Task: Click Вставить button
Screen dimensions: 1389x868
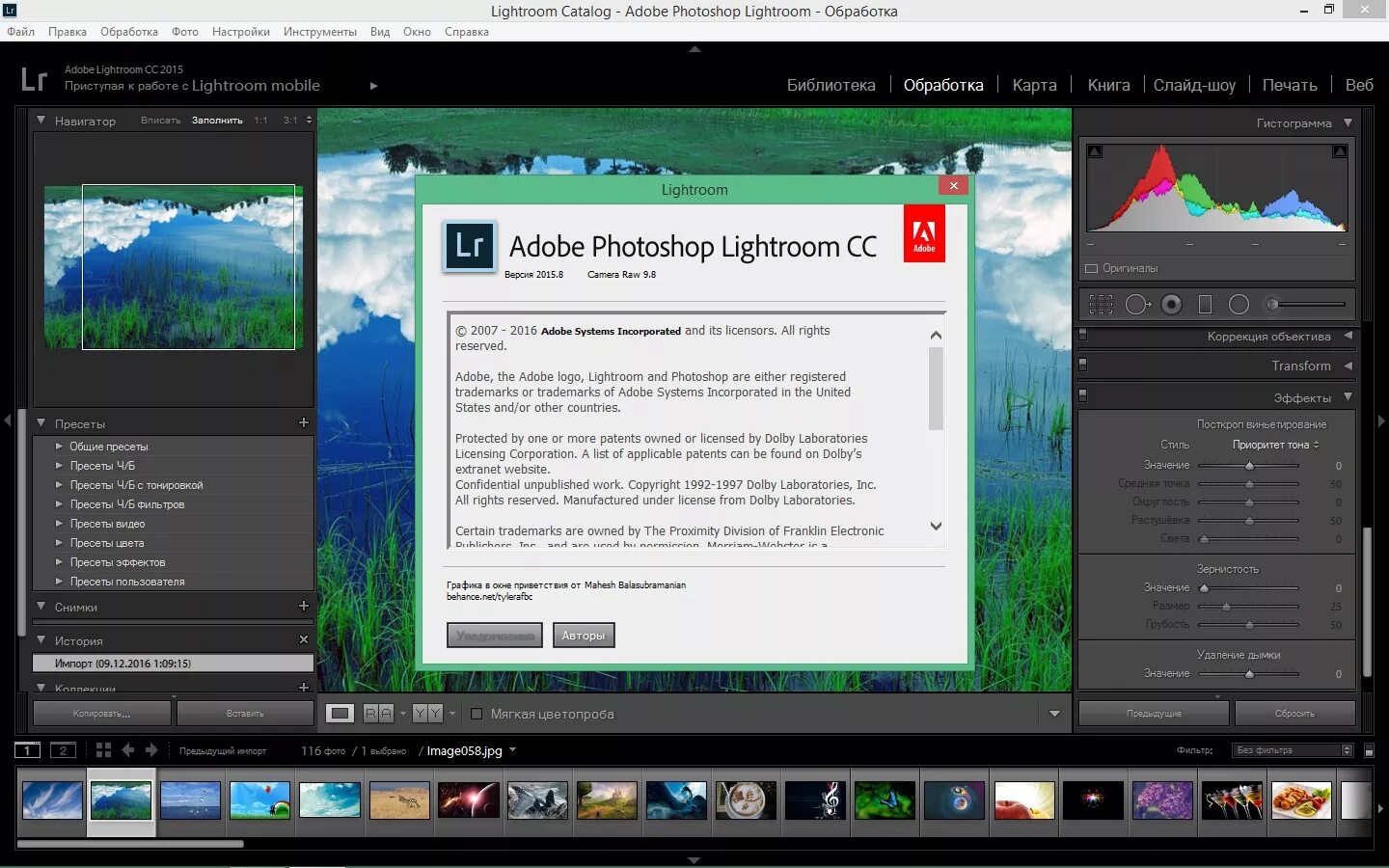Action: (245, 714)
